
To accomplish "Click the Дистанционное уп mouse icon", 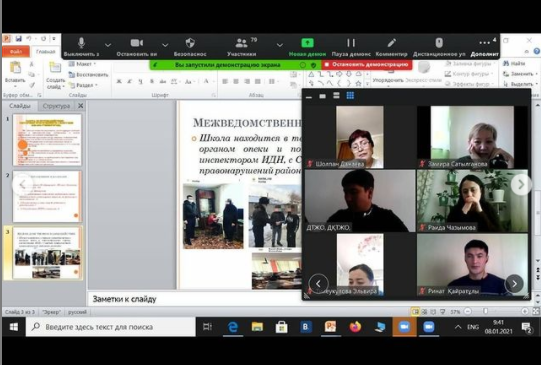I will point(439,43).
